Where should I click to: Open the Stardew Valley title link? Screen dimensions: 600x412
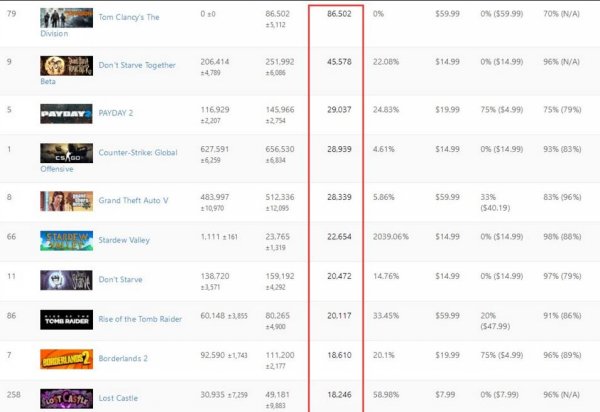126,240
